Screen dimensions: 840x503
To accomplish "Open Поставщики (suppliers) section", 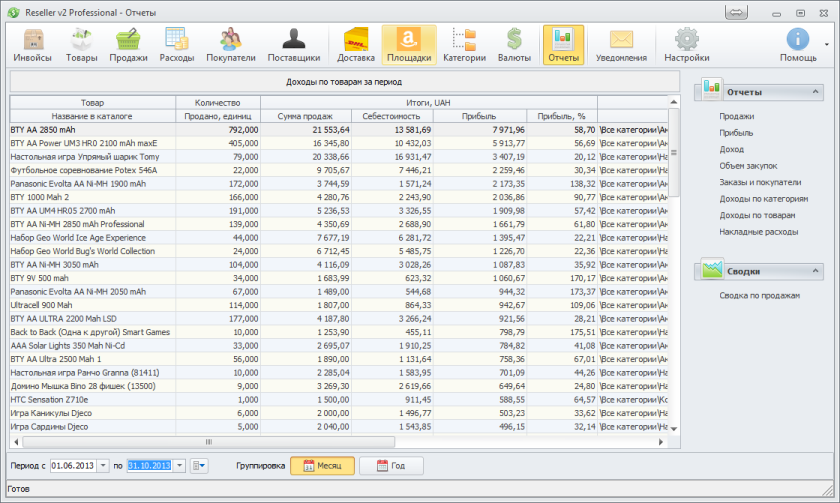I will [x=294, y=45].
